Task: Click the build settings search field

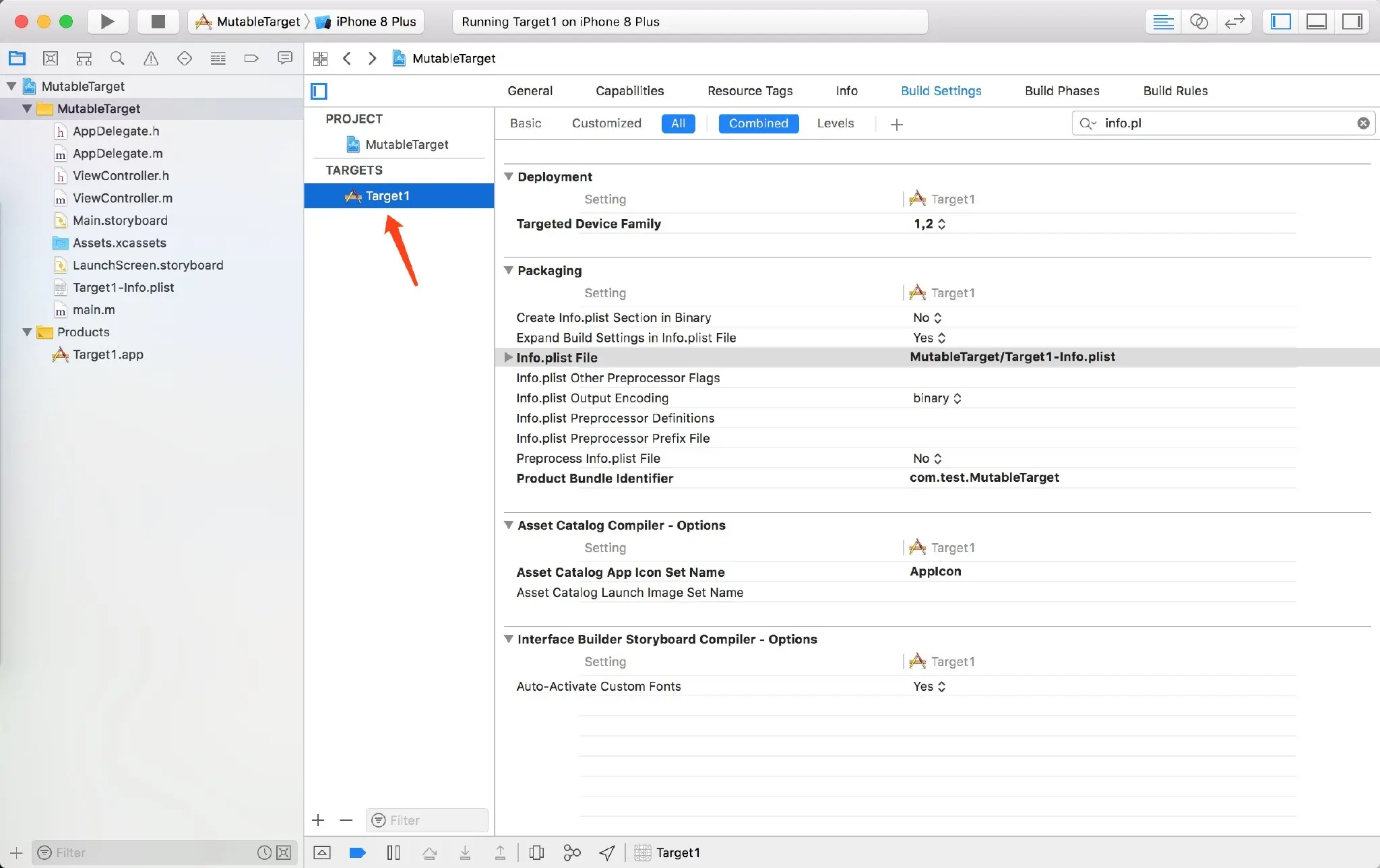Action: [1224, 123]
